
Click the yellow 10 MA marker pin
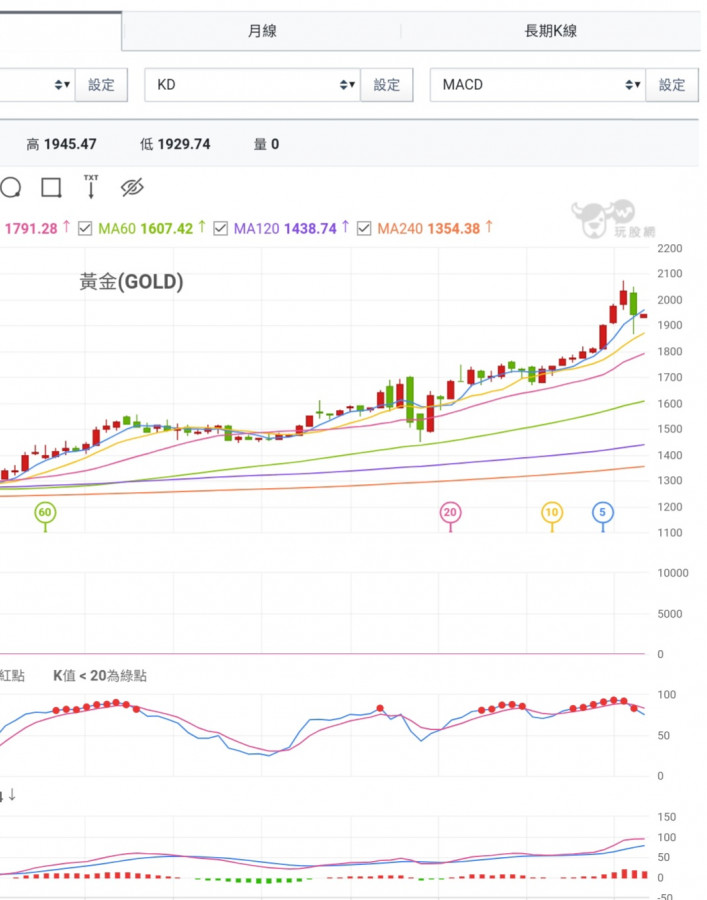[x=552, y=513]
